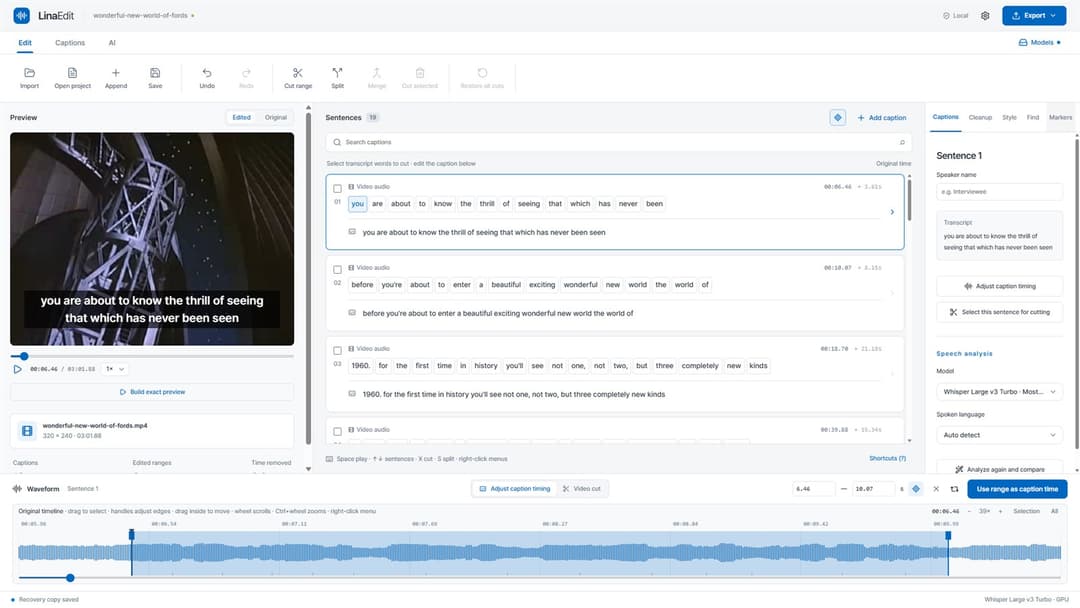Image resolution: width=1080 pixels, height=608 pixels.
Task: Open the Edit tab
Action: tap(25, 43)
